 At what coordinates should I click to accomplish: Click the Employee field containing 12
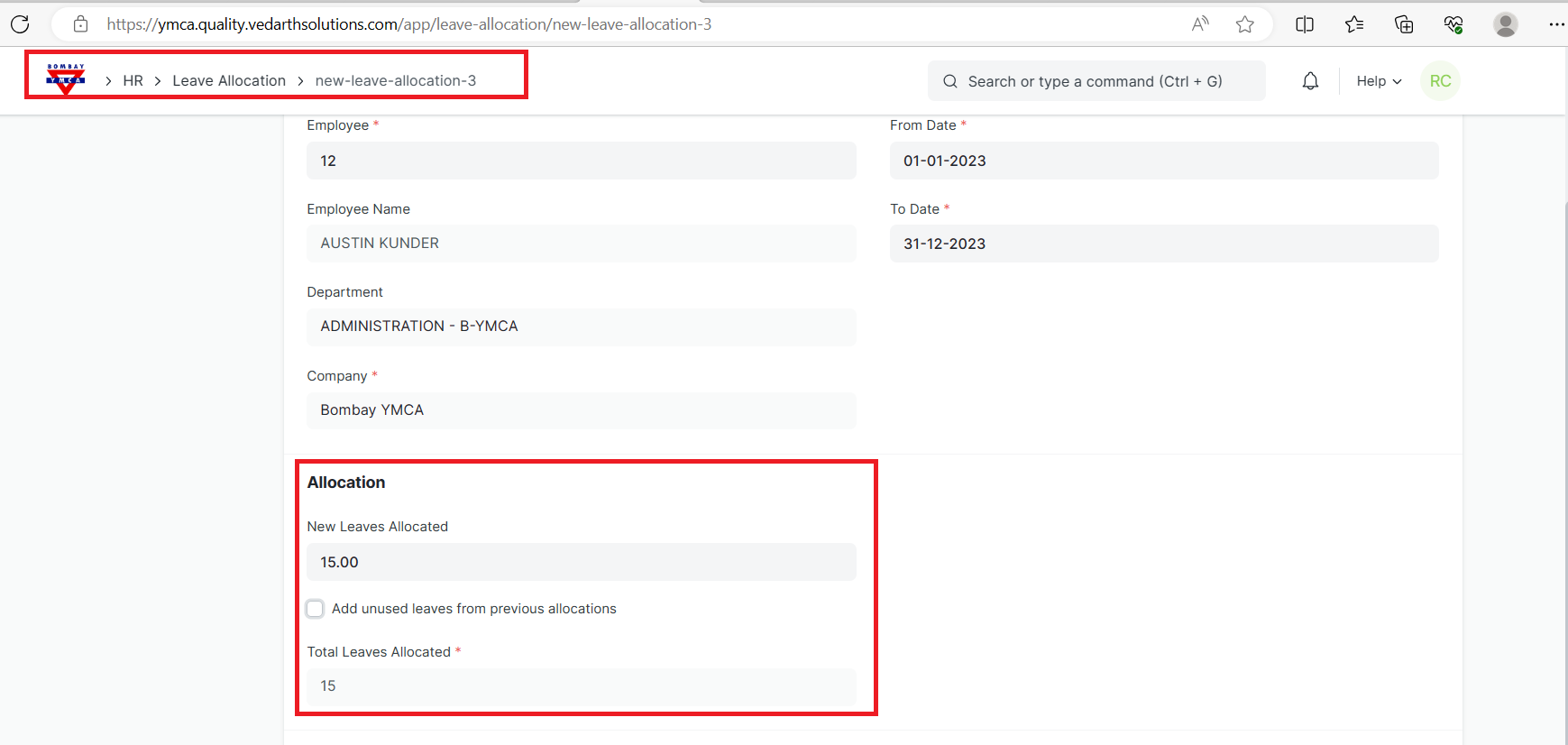click(581, 161)
